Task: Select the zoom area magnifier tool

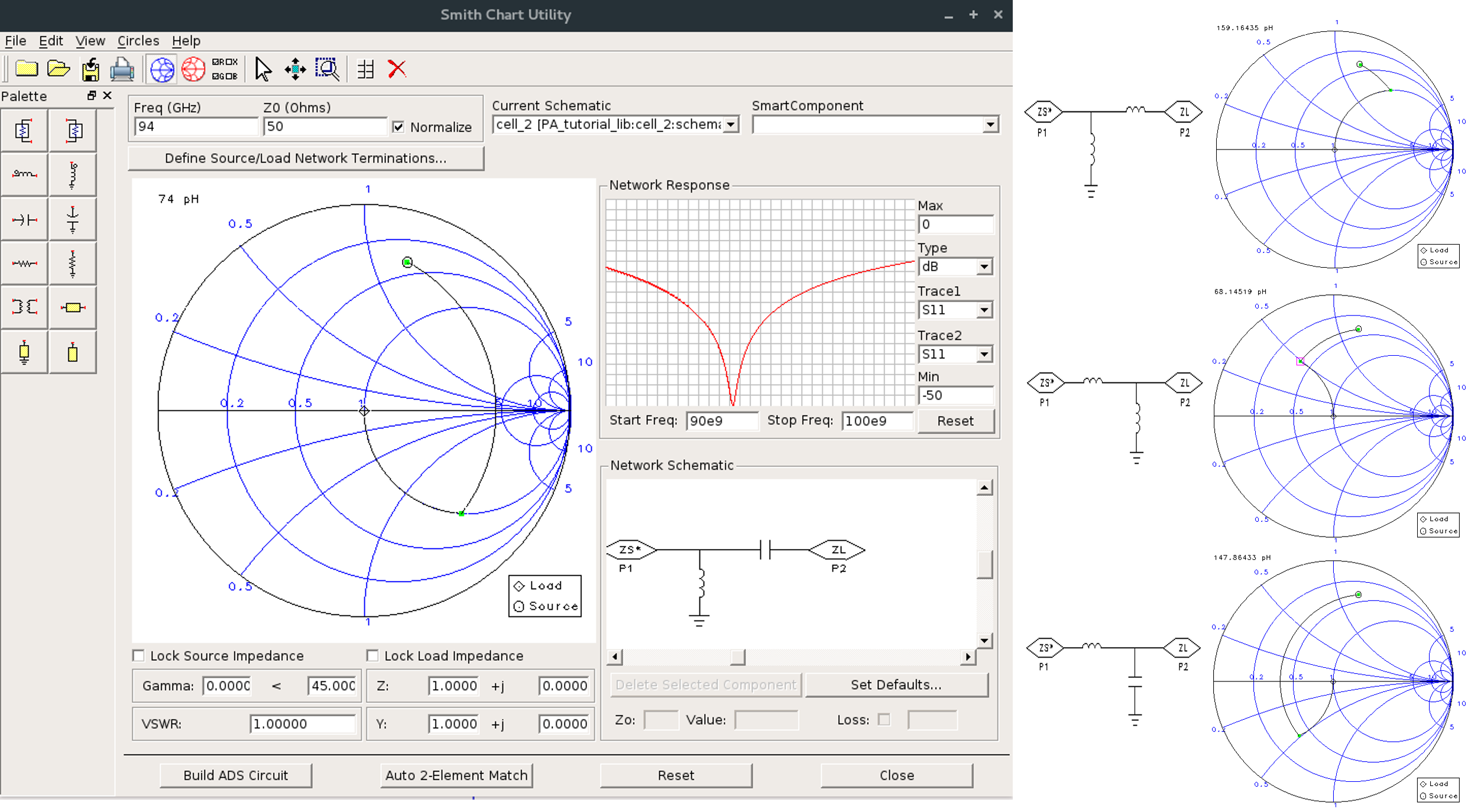Action: (x=327, y=69)
